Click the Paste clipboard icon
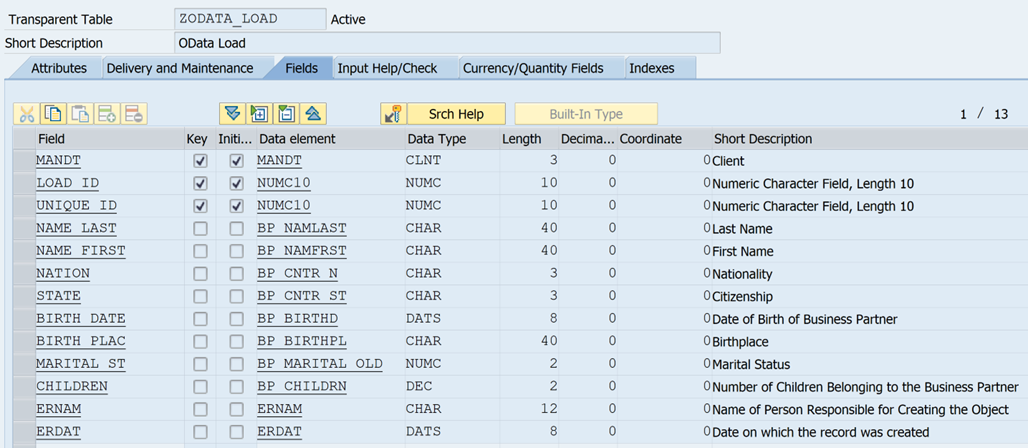The width and height of the screenshot is (1028, 448). (x=80, y=114)
